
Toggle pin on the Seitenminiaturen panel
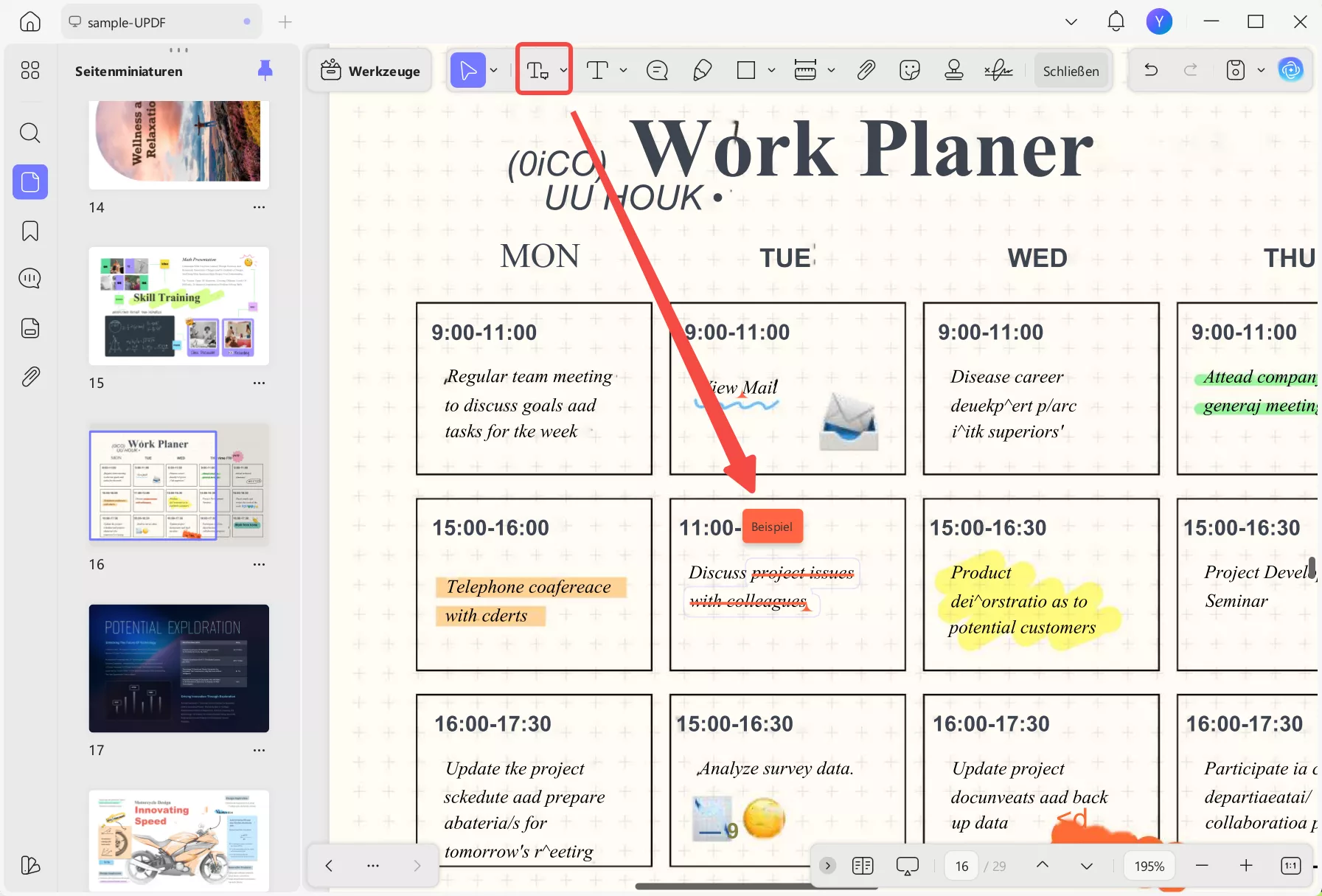[x=265, y=71]
